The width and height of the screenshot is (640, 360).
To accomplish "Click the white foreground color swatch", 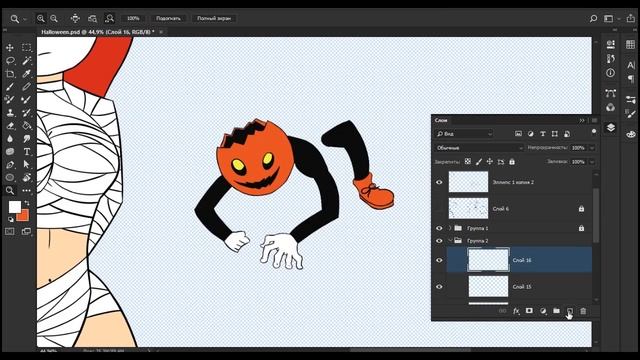I will pos(15,207).
